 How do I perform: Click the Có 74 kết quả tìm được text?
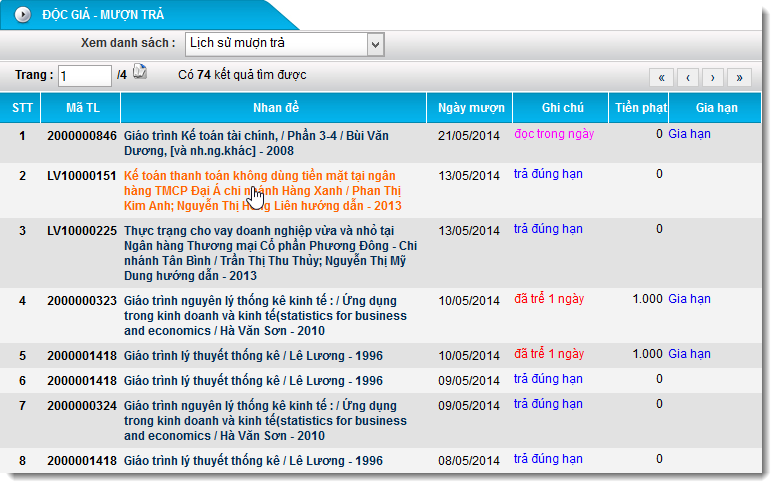coord(242,75)
